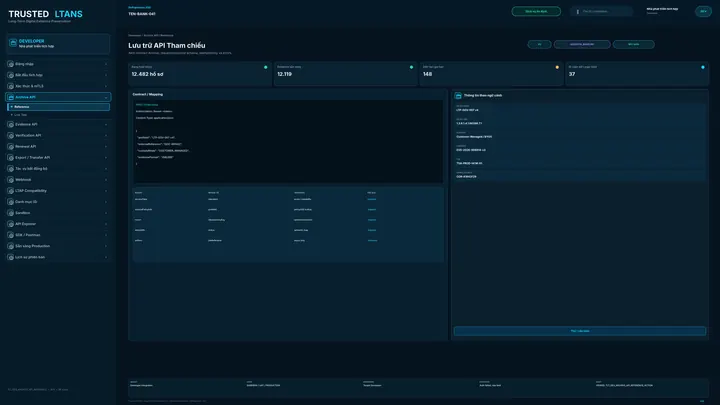Click the TEN-BANK-047 tenant label
Viewport: 720px width, 405px height.
pos(142,14)
